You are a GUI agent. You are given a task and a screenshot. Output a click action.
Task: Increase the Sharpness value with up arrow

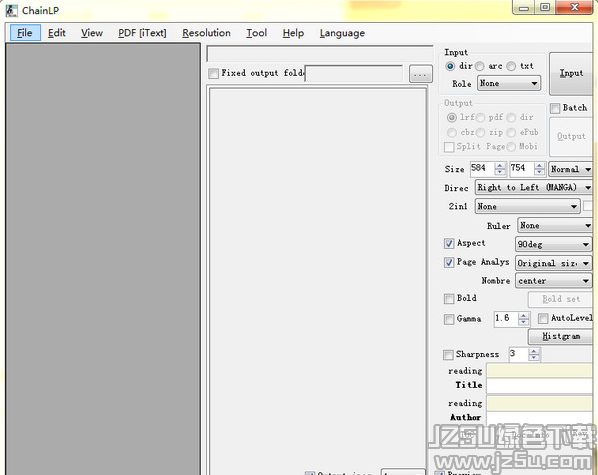click(x=534, y=351)
